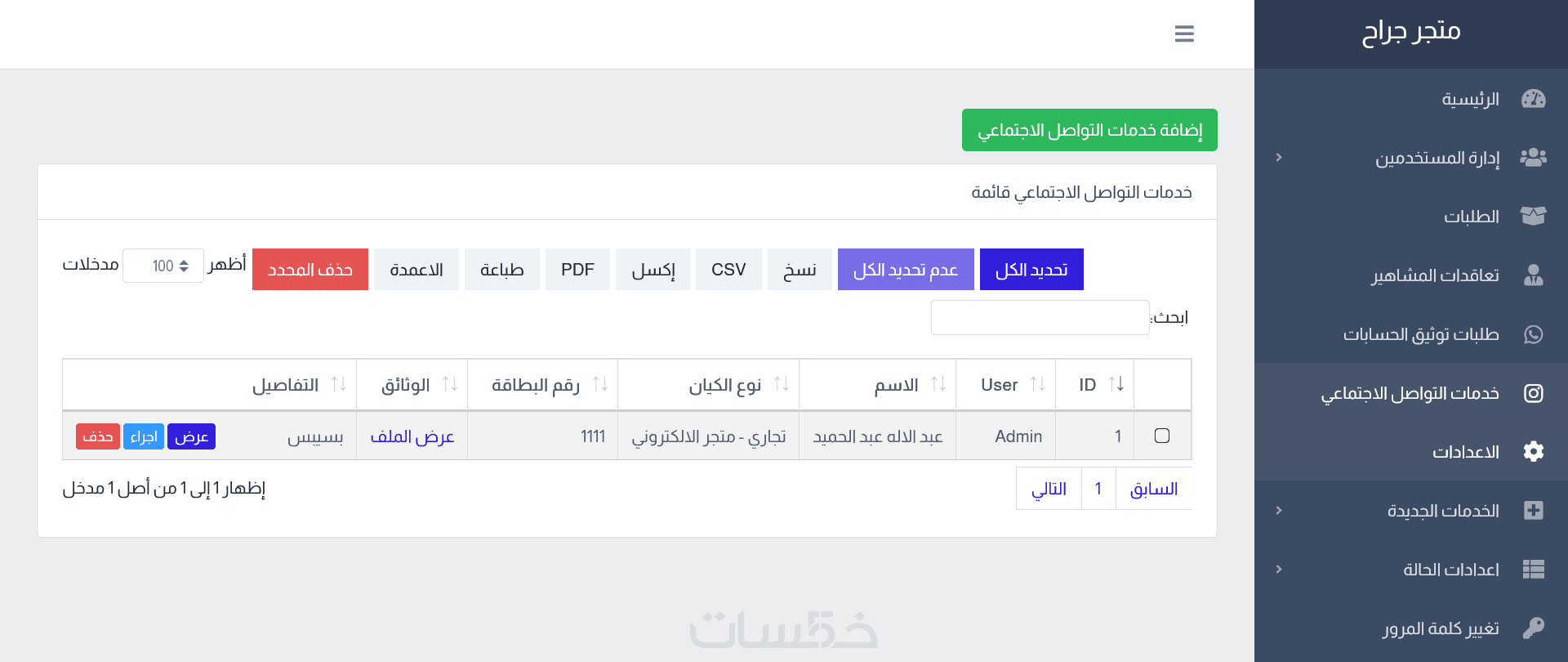Image resolution: width=1568 pixels, height=662 pixels.
Task: Tick the checkbox for row ID 1
Action: pos(1162,436)
